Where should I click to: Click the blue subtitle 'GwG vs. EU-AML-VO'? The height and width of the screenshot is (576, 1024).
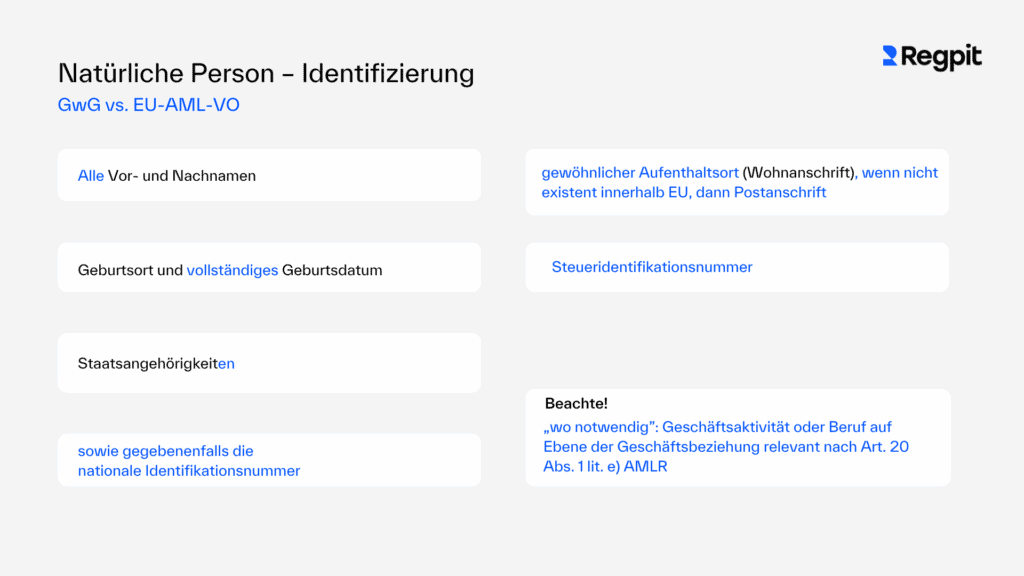tap(149, 104)
